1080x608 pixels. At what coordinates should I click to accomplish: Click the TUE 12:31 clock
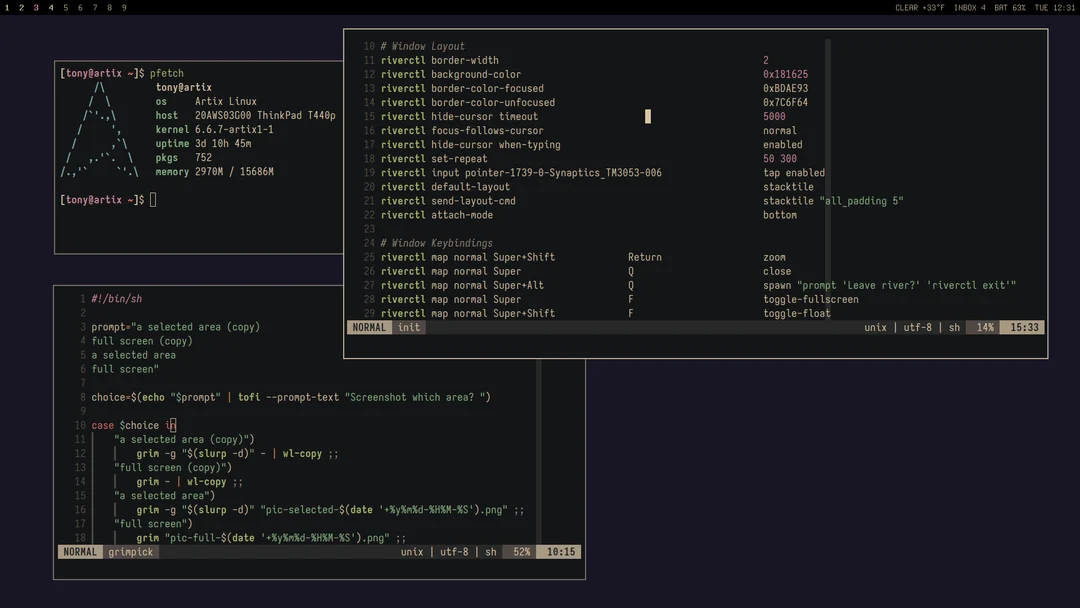click(x=1055, y=8)
